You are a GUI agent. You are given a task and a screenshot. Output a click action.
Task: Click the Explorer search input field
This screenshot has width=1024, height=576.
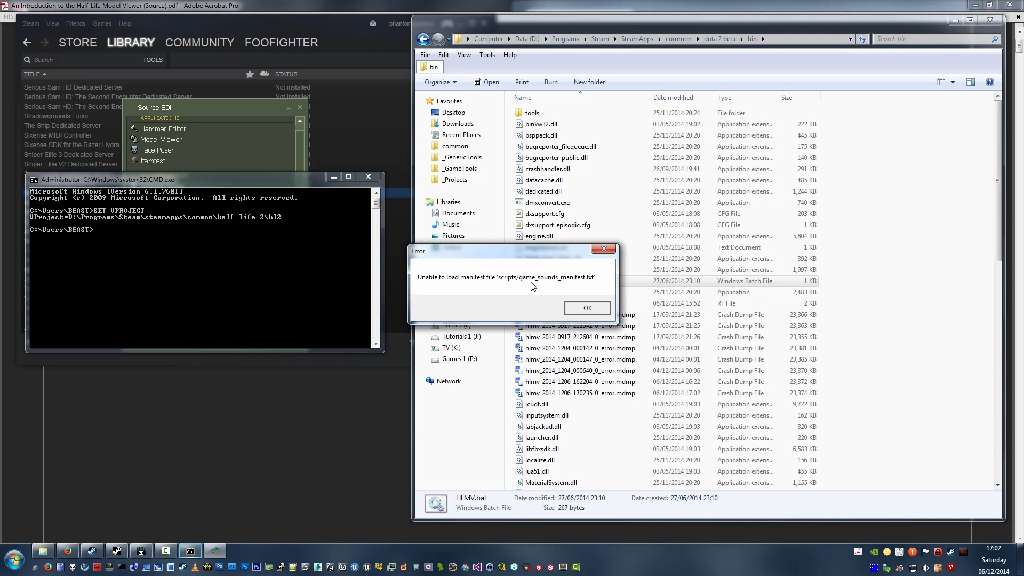930,39
